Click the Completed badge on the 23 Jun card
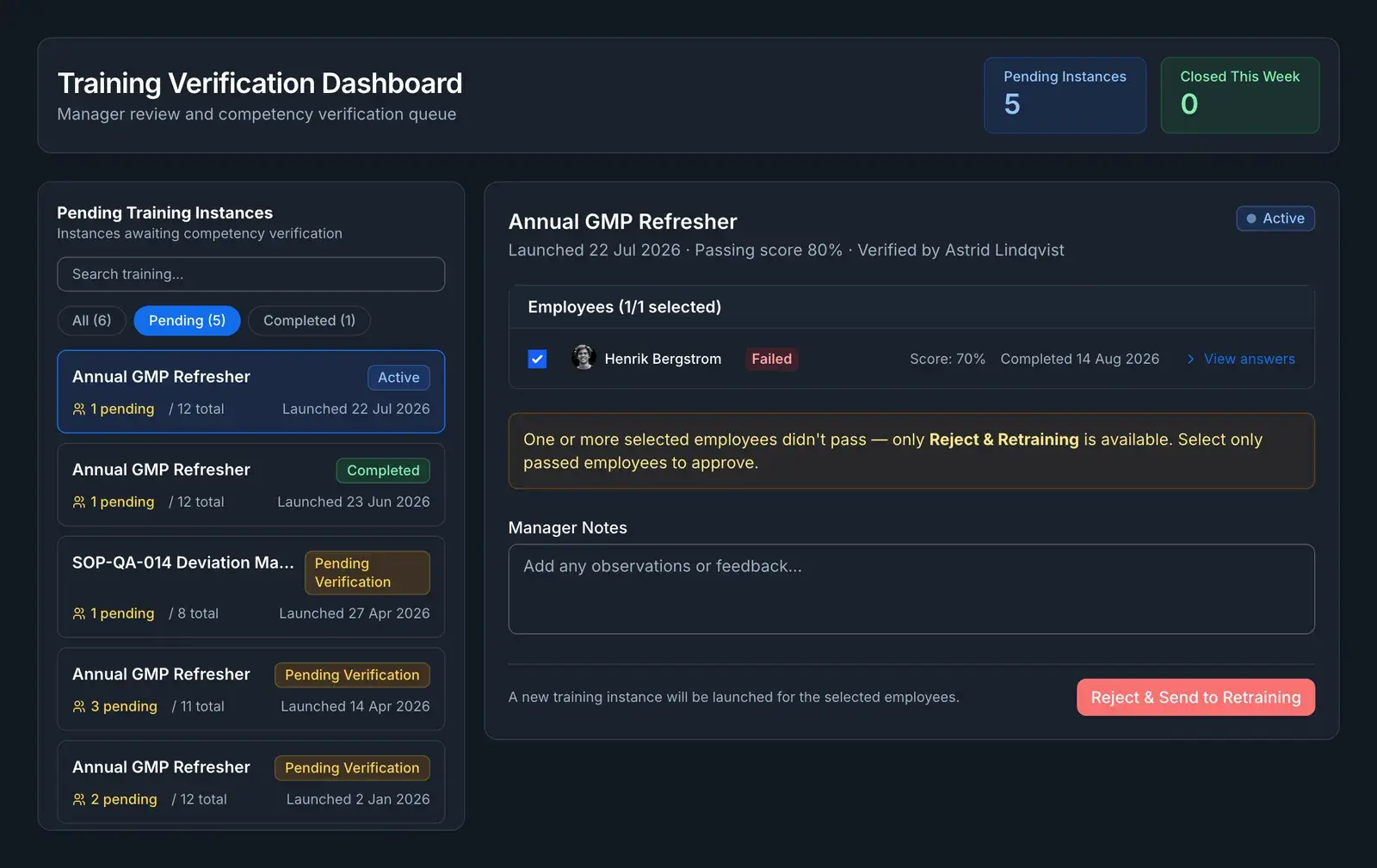 [x=383, y=471]
